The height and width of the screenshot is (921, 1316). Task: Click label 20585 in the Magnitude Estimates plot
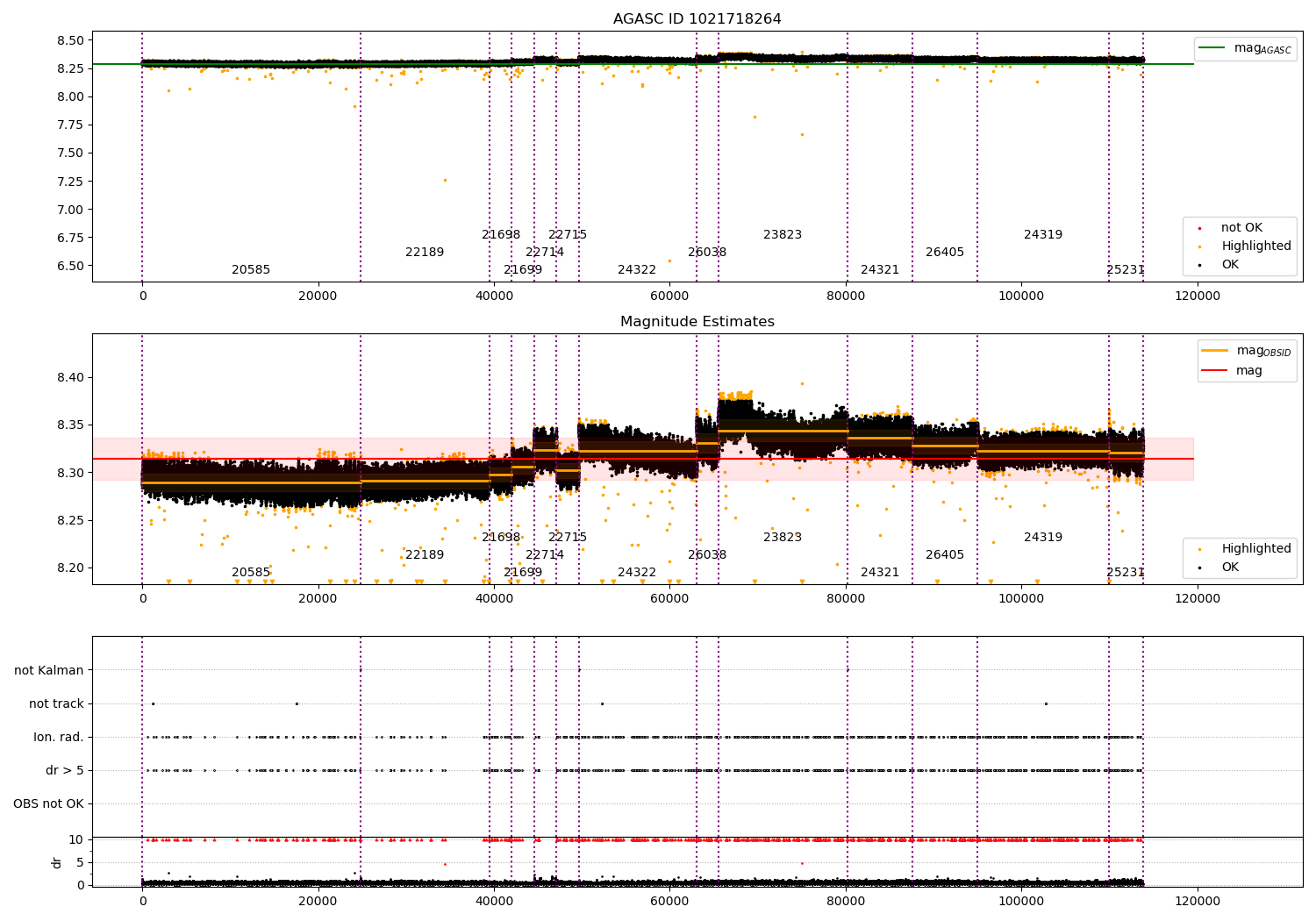[x=251, y=573]
